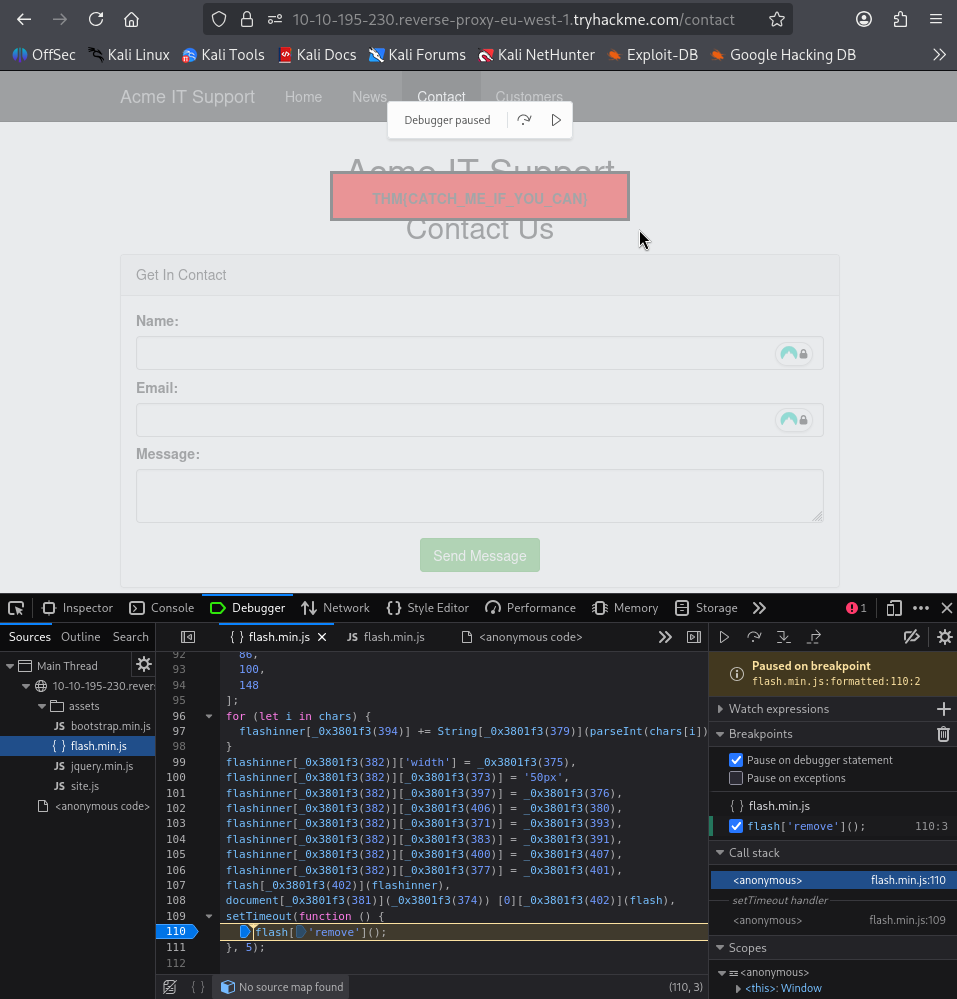957x999 pixels.
Task: Collapse the right debugger pane toggle icon
Action: [694, 637]
